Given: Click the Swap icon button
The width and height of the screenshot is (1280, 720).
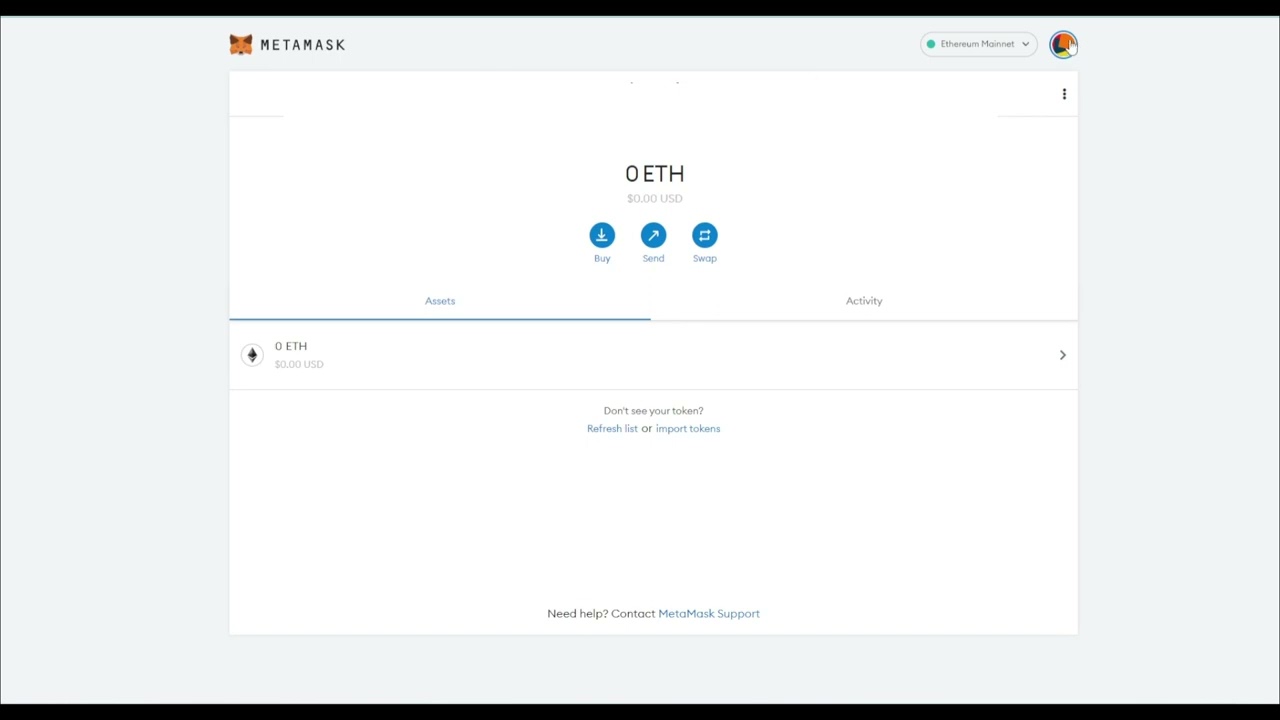Looking at the screenshot, I should pyautogui.click(x=705, y=235).
